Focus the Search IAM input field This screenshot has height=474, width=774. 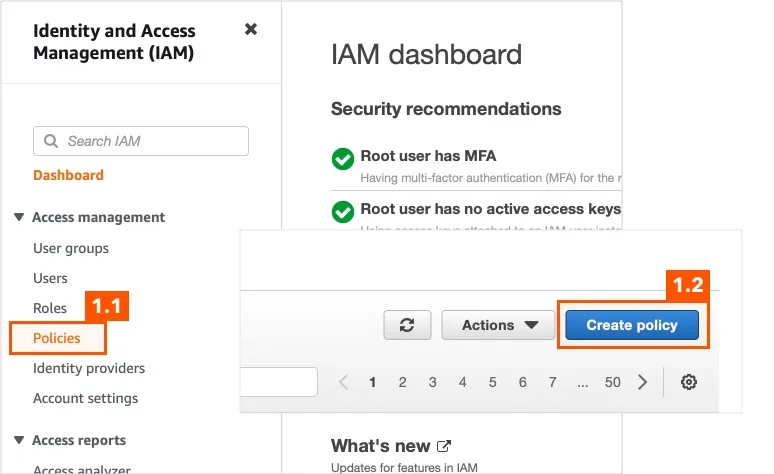point(141,141)
